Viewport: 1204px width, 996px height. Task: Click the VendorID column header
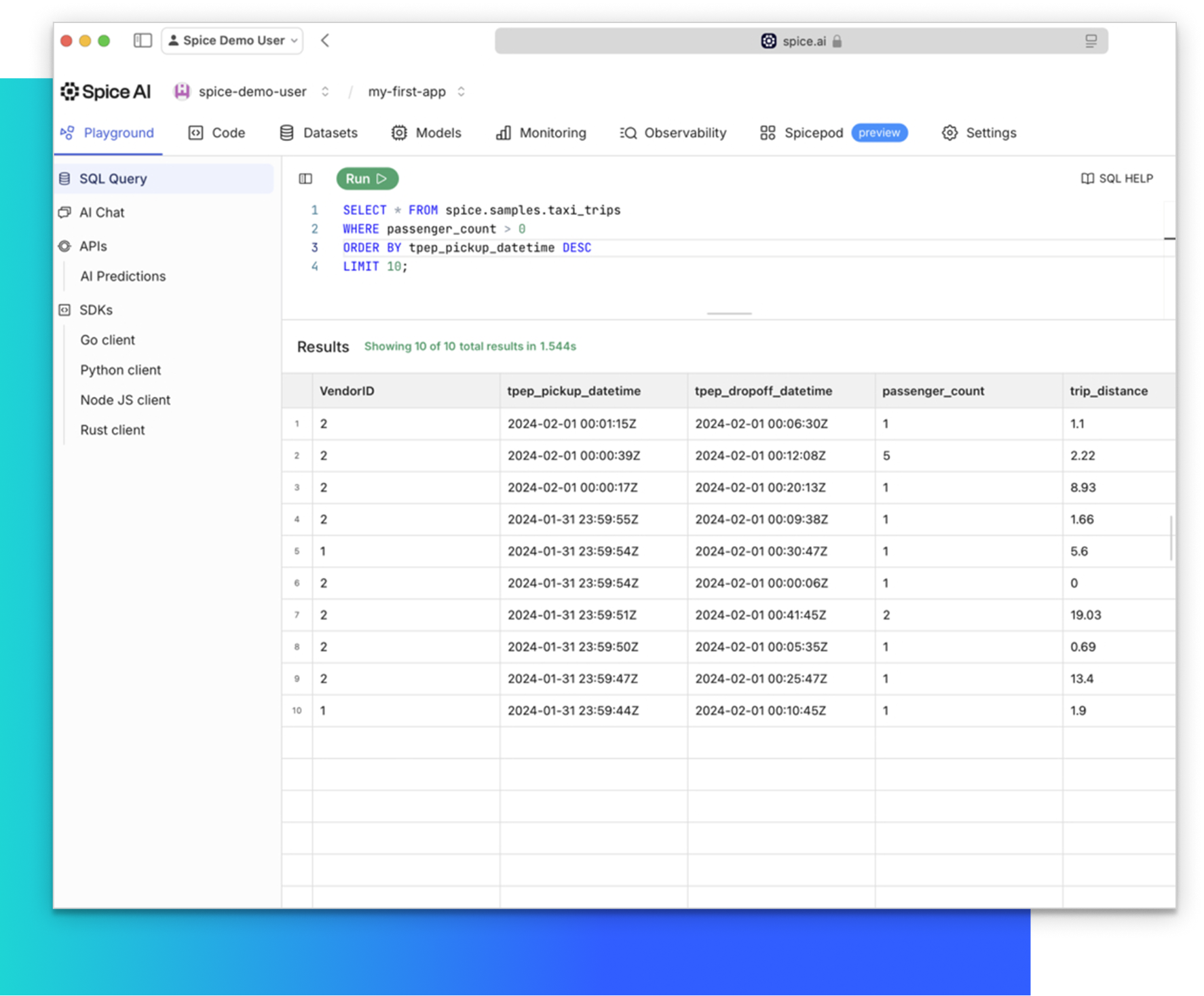tap(406, 391)
